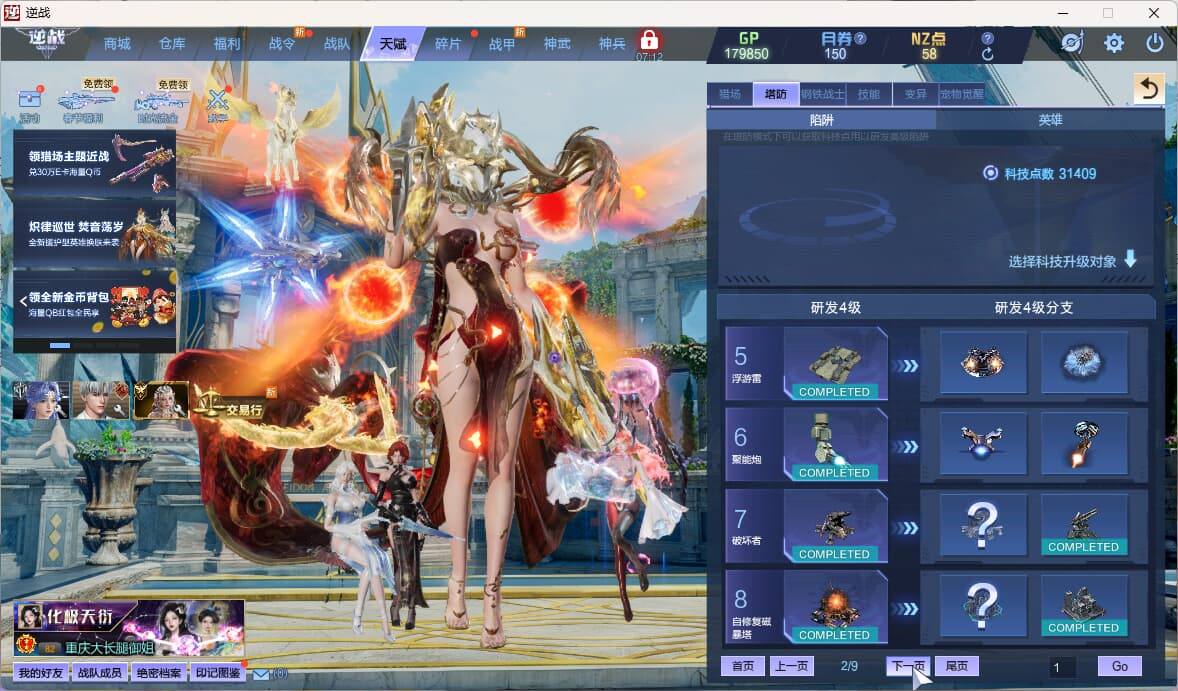Viewport: 1178px width, 691px height.
Task: Open the 战令 battle pass menu
Action: point(282,44)
